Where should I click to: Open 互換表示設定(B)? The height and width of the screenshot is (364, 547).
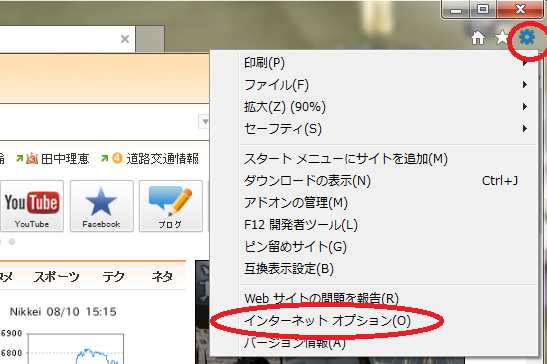388,269
